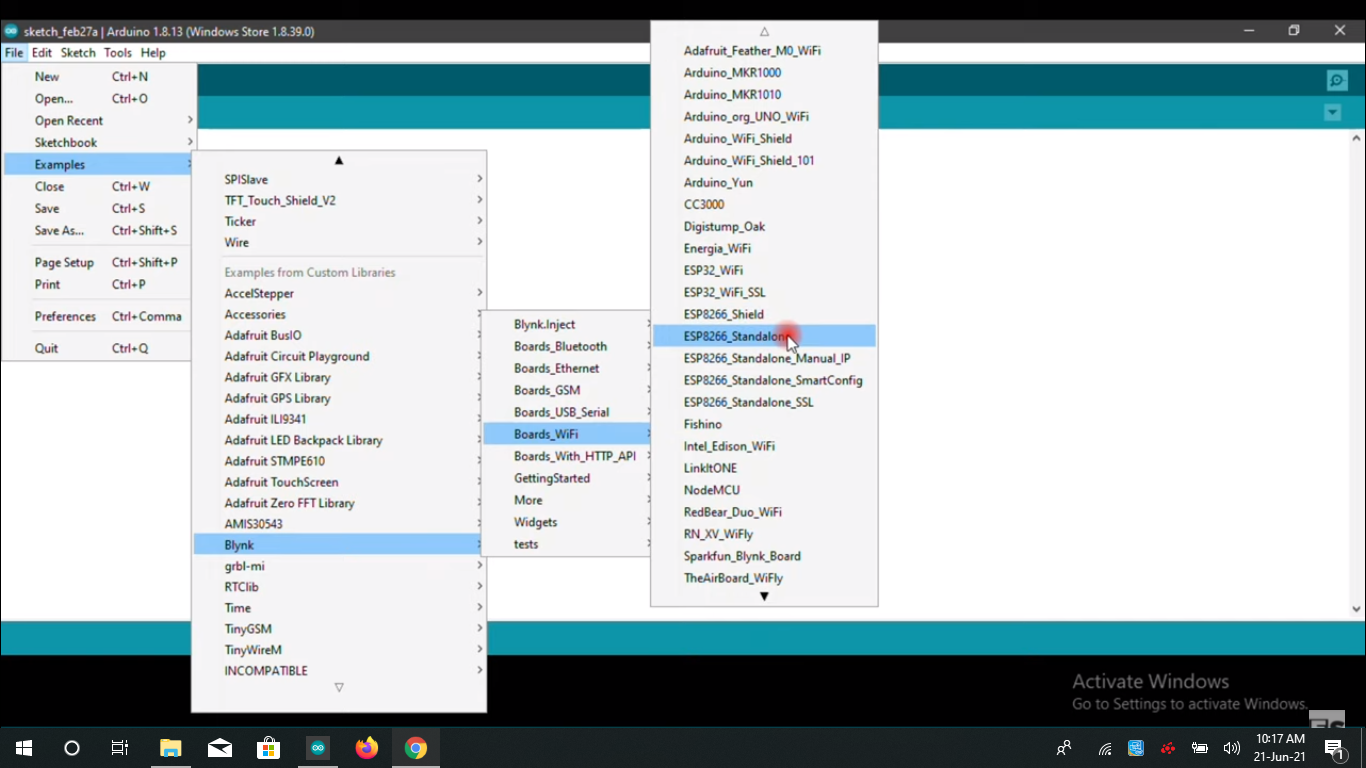Viewport: 1366px width, 768px height.
Task: Click the volume icon in the system tray
Action: [1231, 747]
